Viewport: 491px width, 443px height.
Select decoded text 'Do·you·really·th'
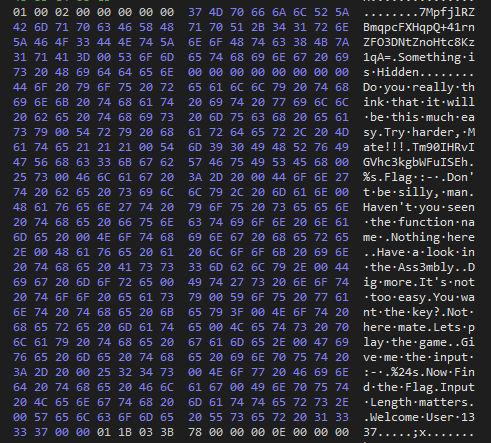click(x=419, y=87)
